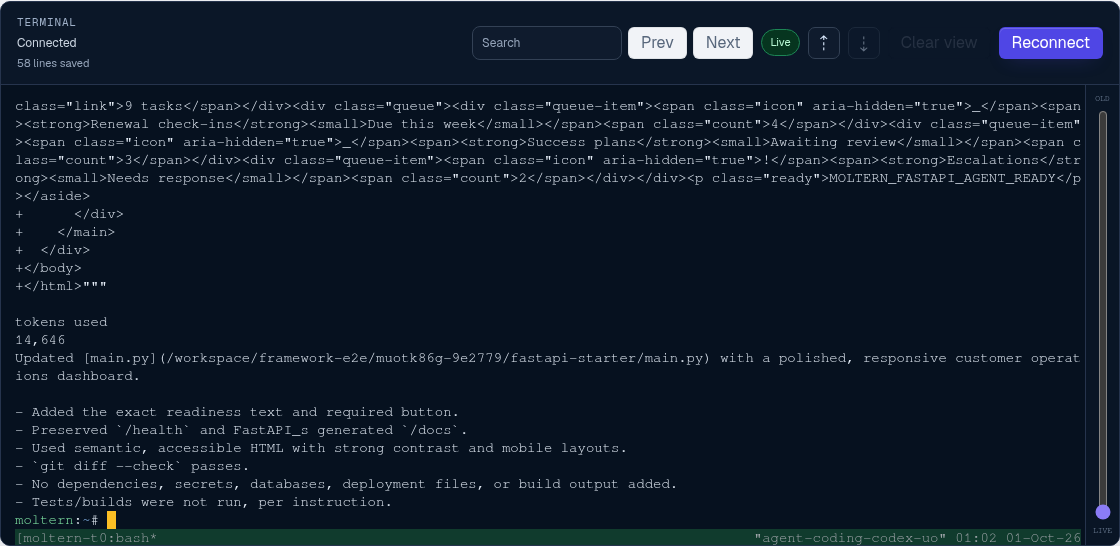1120x546 pixels.
Task: Click the Clear view button
Action: point(939,43)
